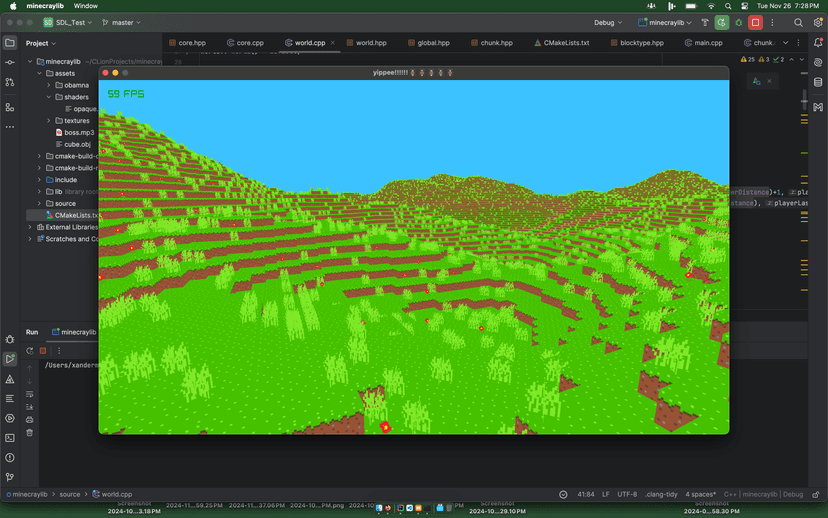Click the Stop button in the top toolbar
Screen dimensions: 828x518
click(x=755, y=22)
